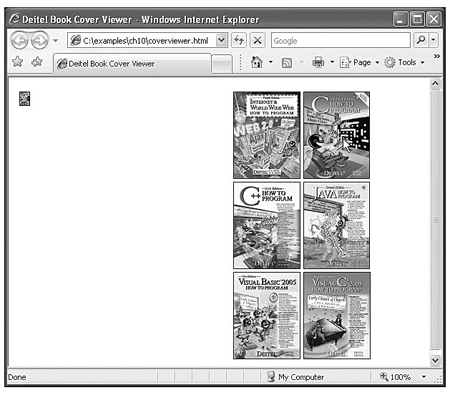The image size is (450, 395).
Task: Expand the Home button dropdown arrow
Action: click(271, 62)
